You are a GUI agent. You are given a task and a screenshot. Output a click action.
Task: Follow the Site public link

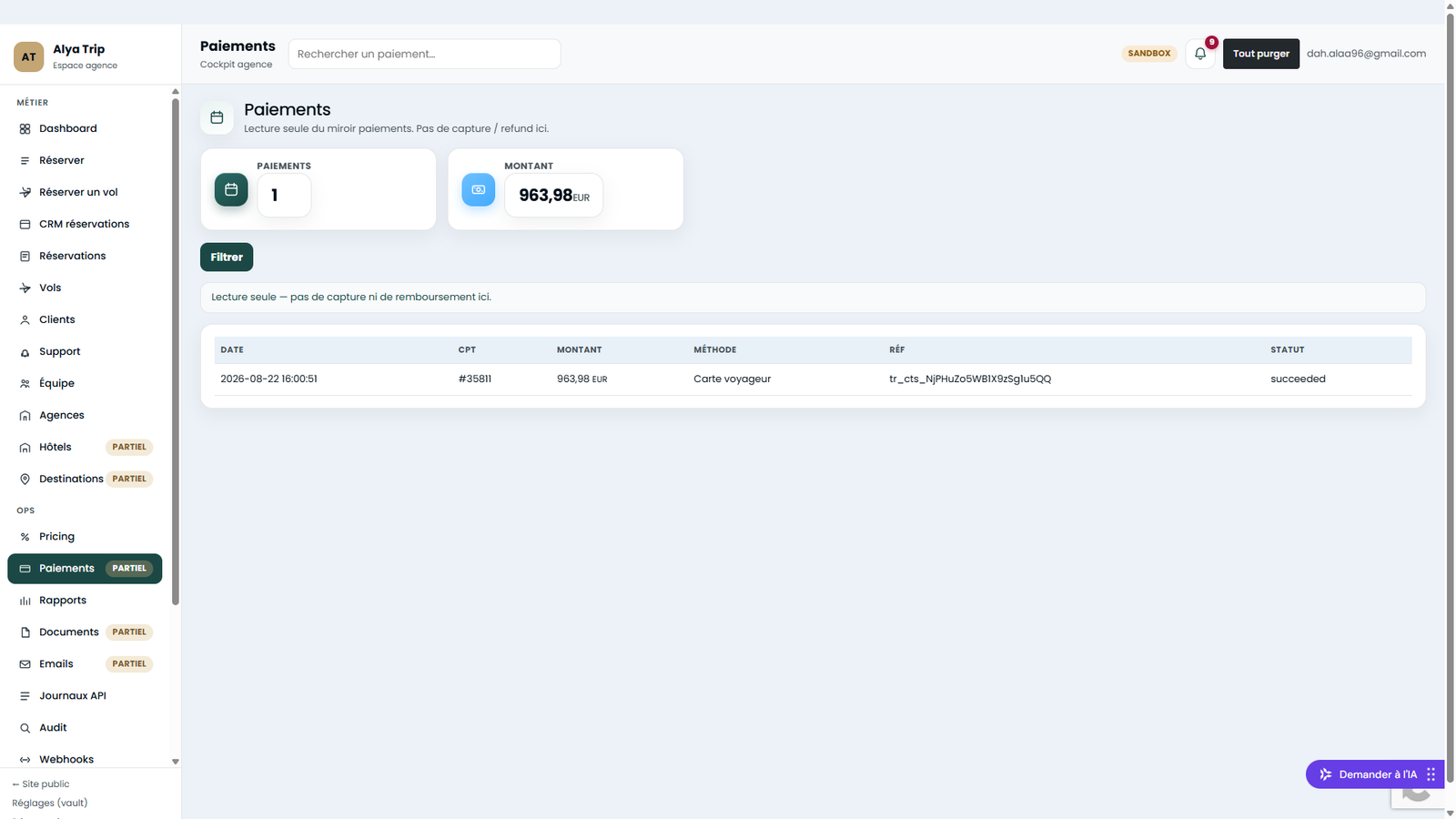click(41, 784)
